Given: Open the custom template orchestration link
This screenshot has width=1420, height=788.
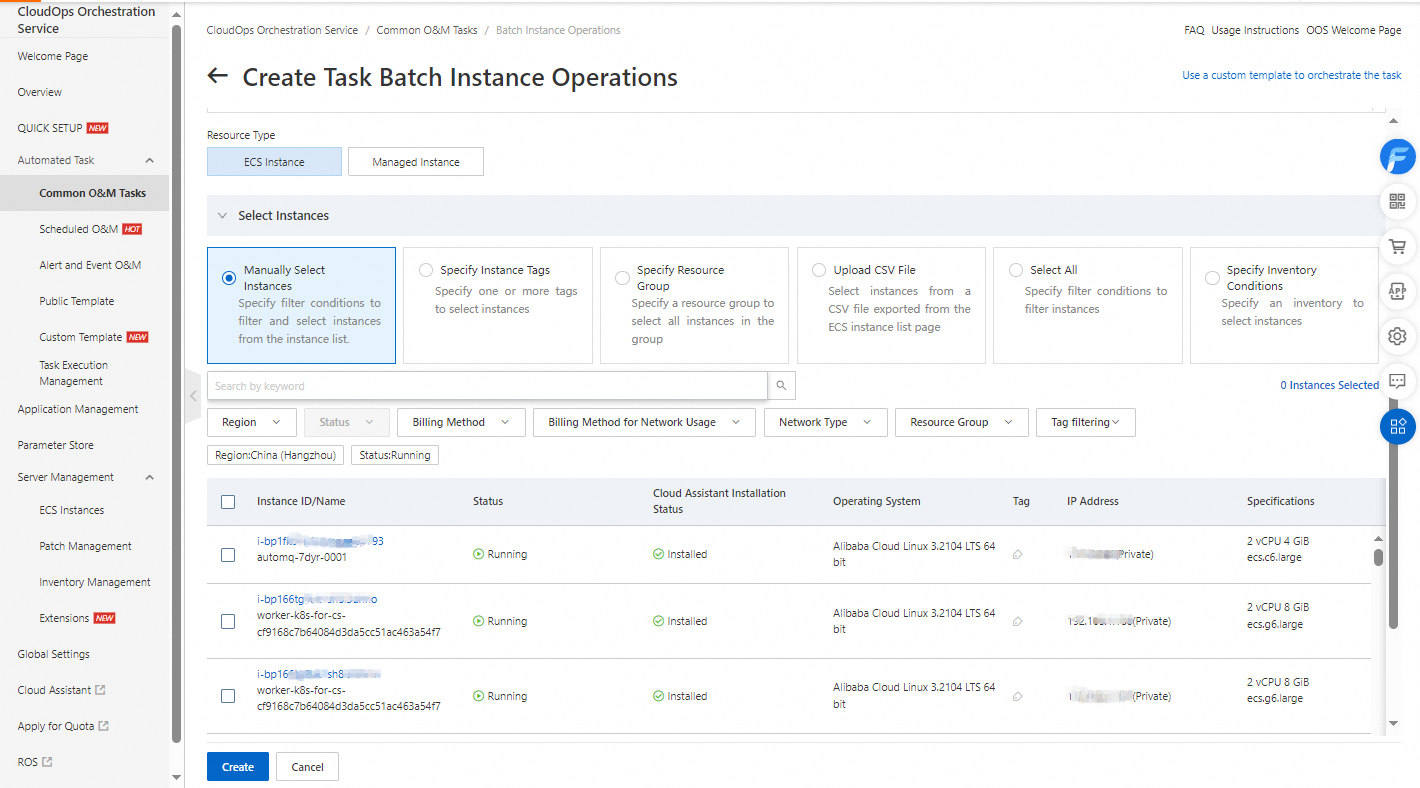Looking at the screenshot, I should click(1291, 75).
